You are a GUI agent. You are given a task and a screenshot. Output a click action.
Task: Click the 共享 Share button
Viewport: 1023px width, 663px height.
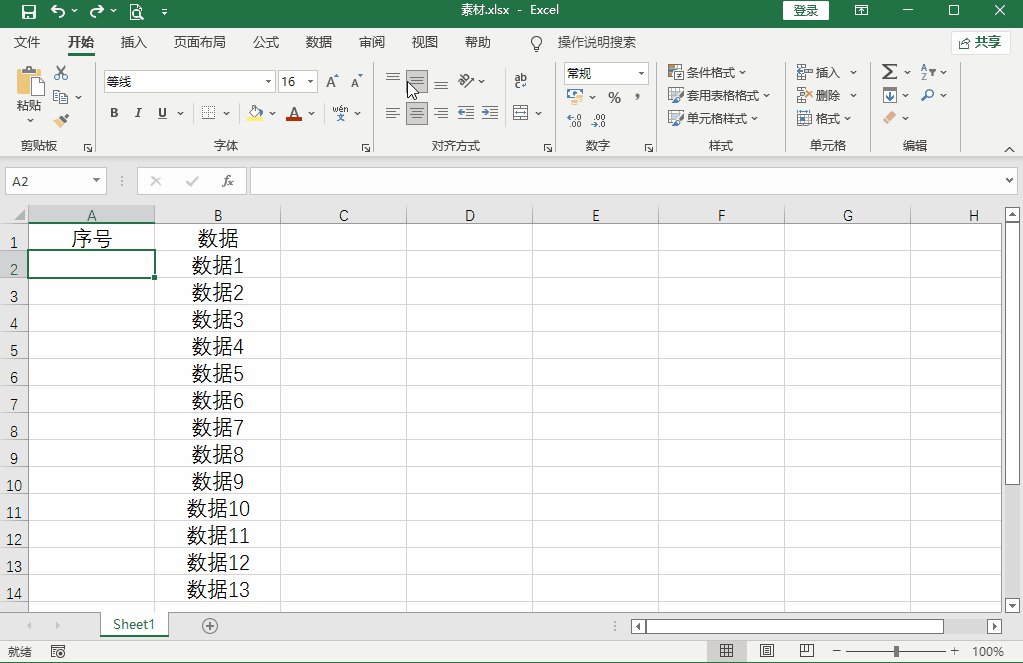pos(981,42)
